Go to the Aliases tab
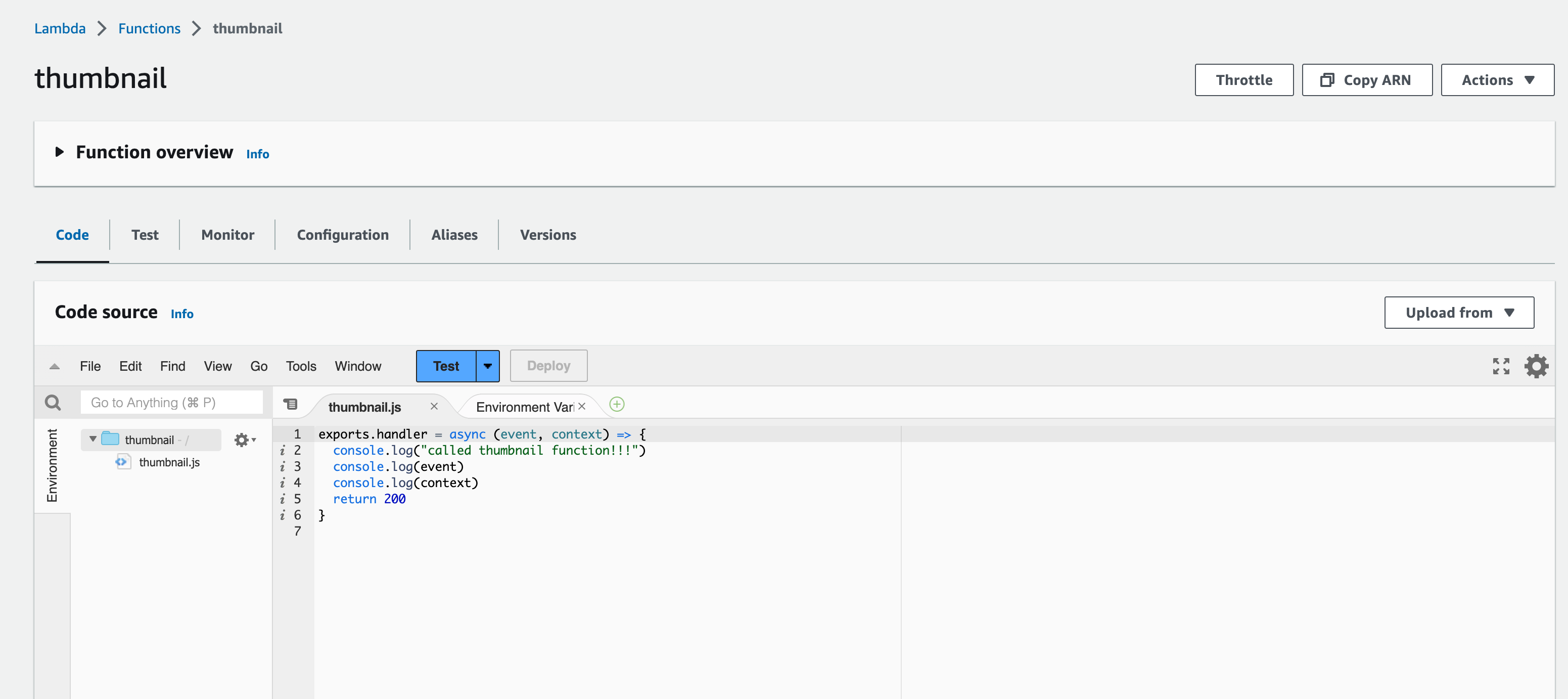The height and width of the screenshot is (699, 1568). point(454,235)
